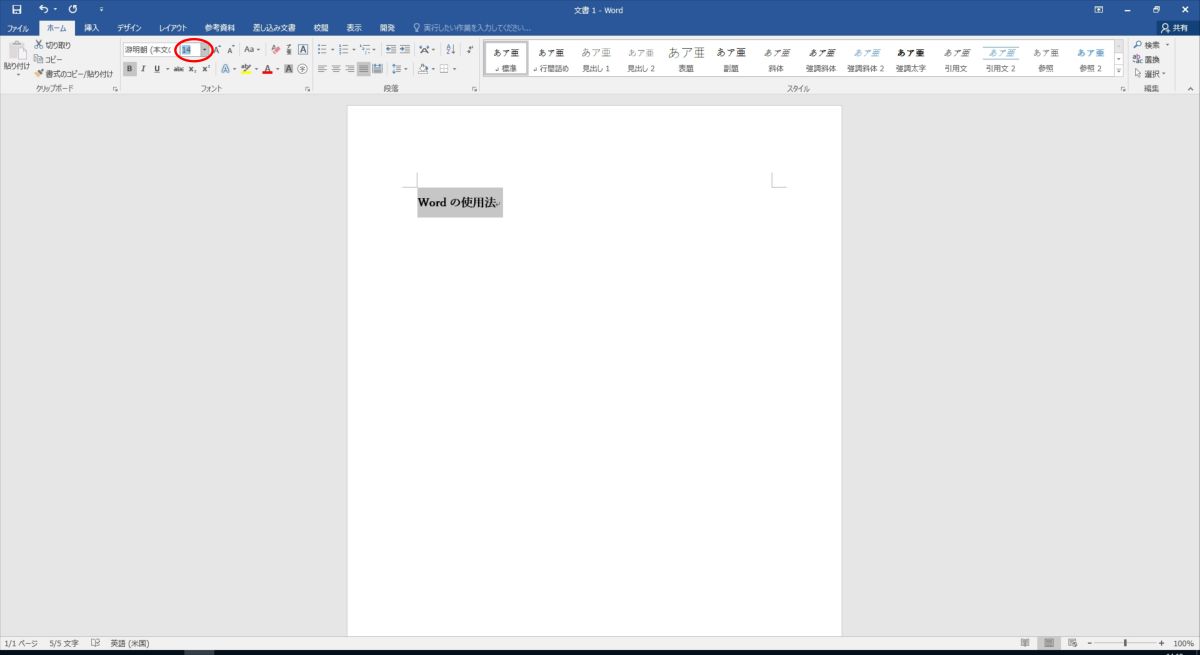1200x655 pixels.
Task: Switch to web layout view in status bar
Action: [x=1073, y=643]
